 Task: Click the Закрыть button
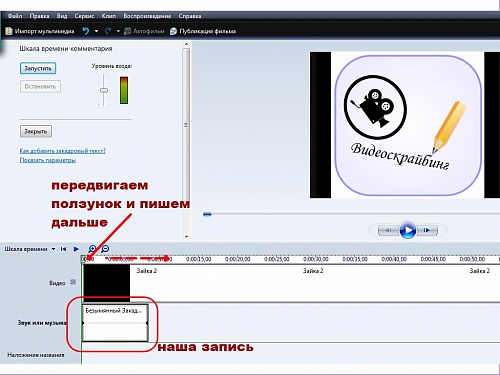(36, 131)
